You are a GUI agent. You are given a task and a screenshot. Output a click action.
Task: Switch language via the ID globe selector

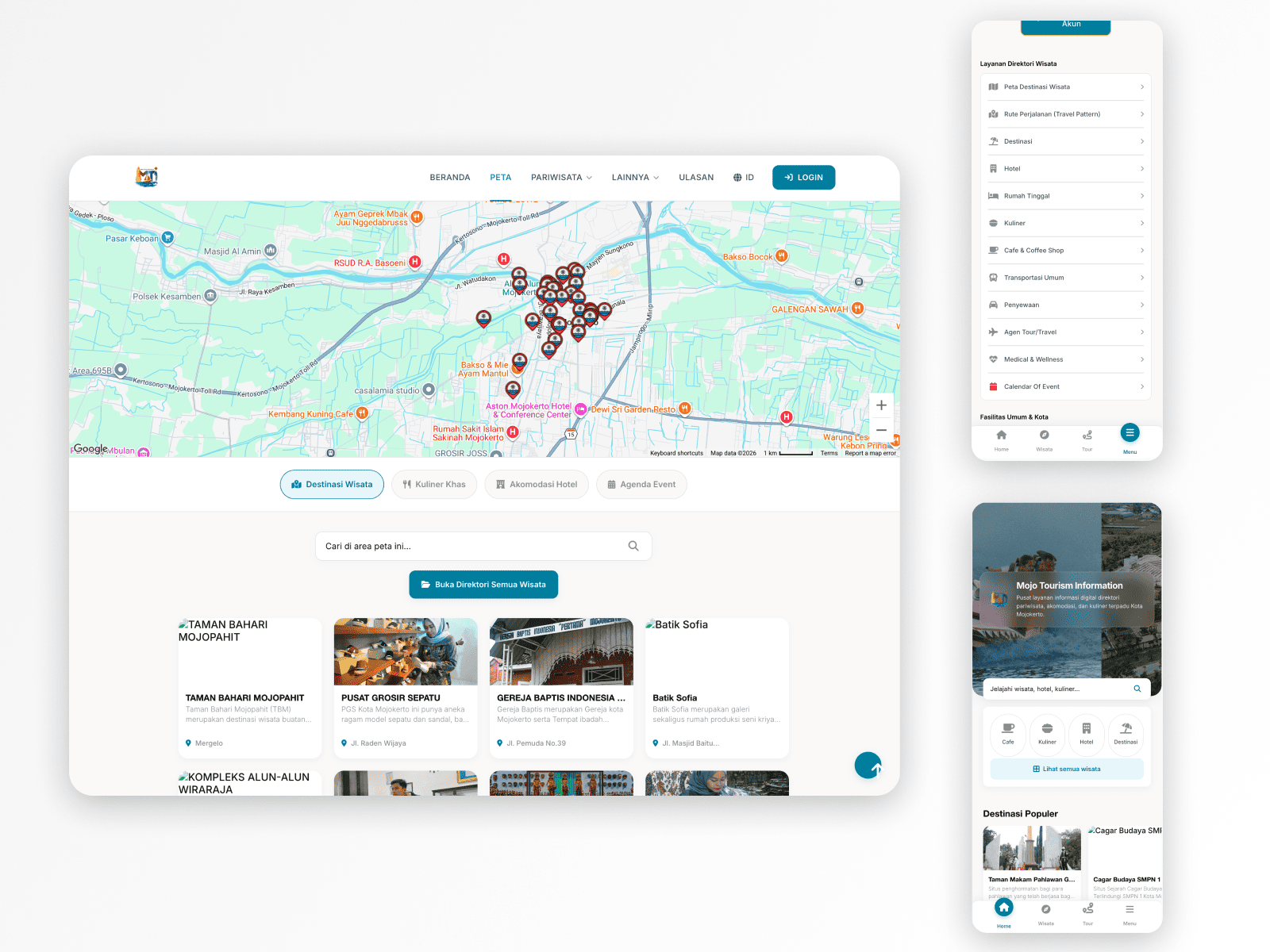(x=744, y=178)
